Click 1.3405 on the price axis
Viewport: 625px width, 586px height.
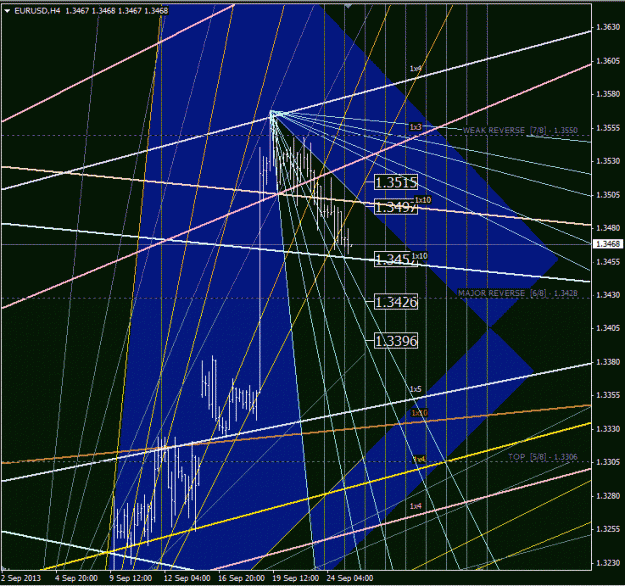(x=608, y=328)
